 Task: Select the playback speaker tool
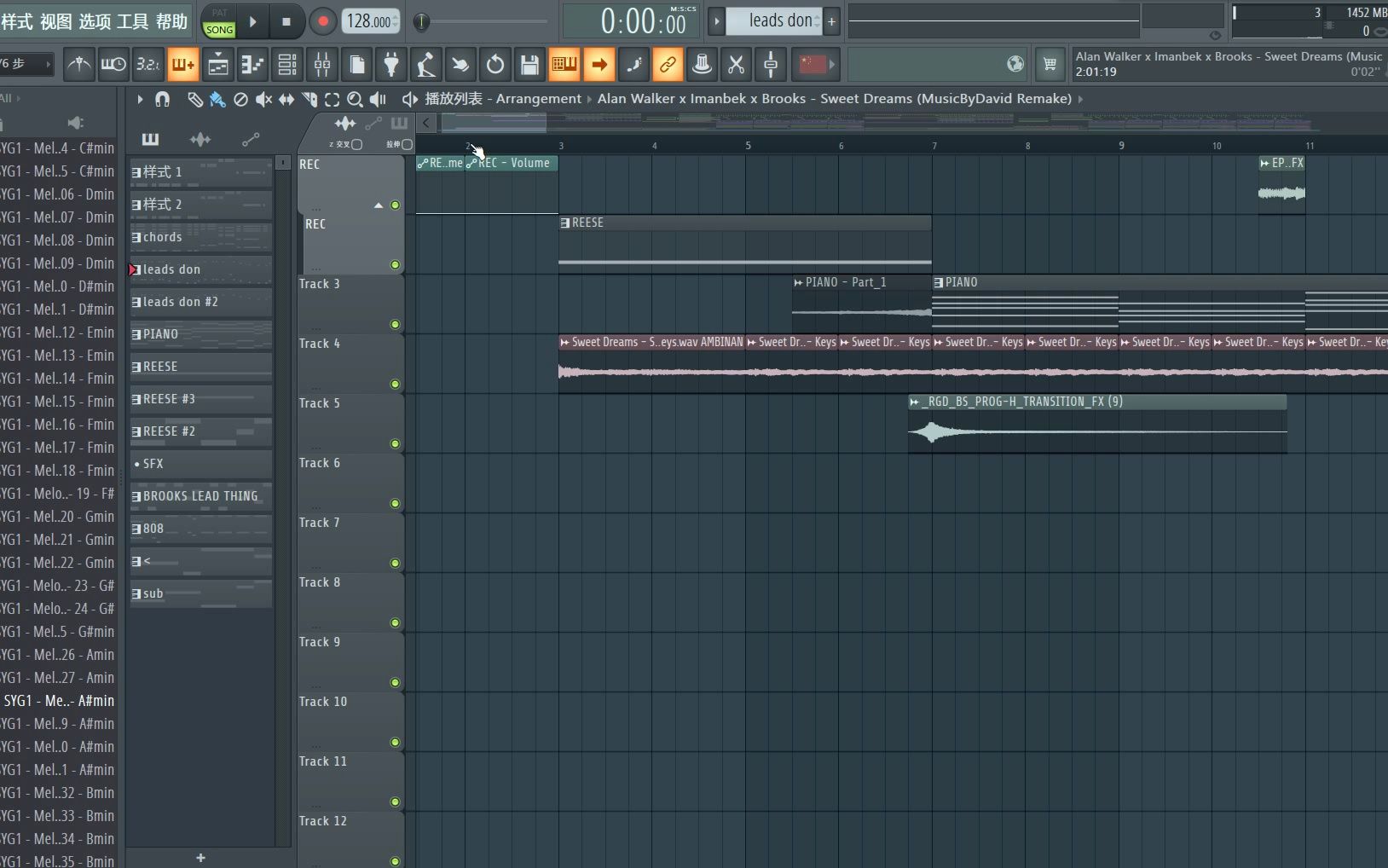(x=378, y=99)
